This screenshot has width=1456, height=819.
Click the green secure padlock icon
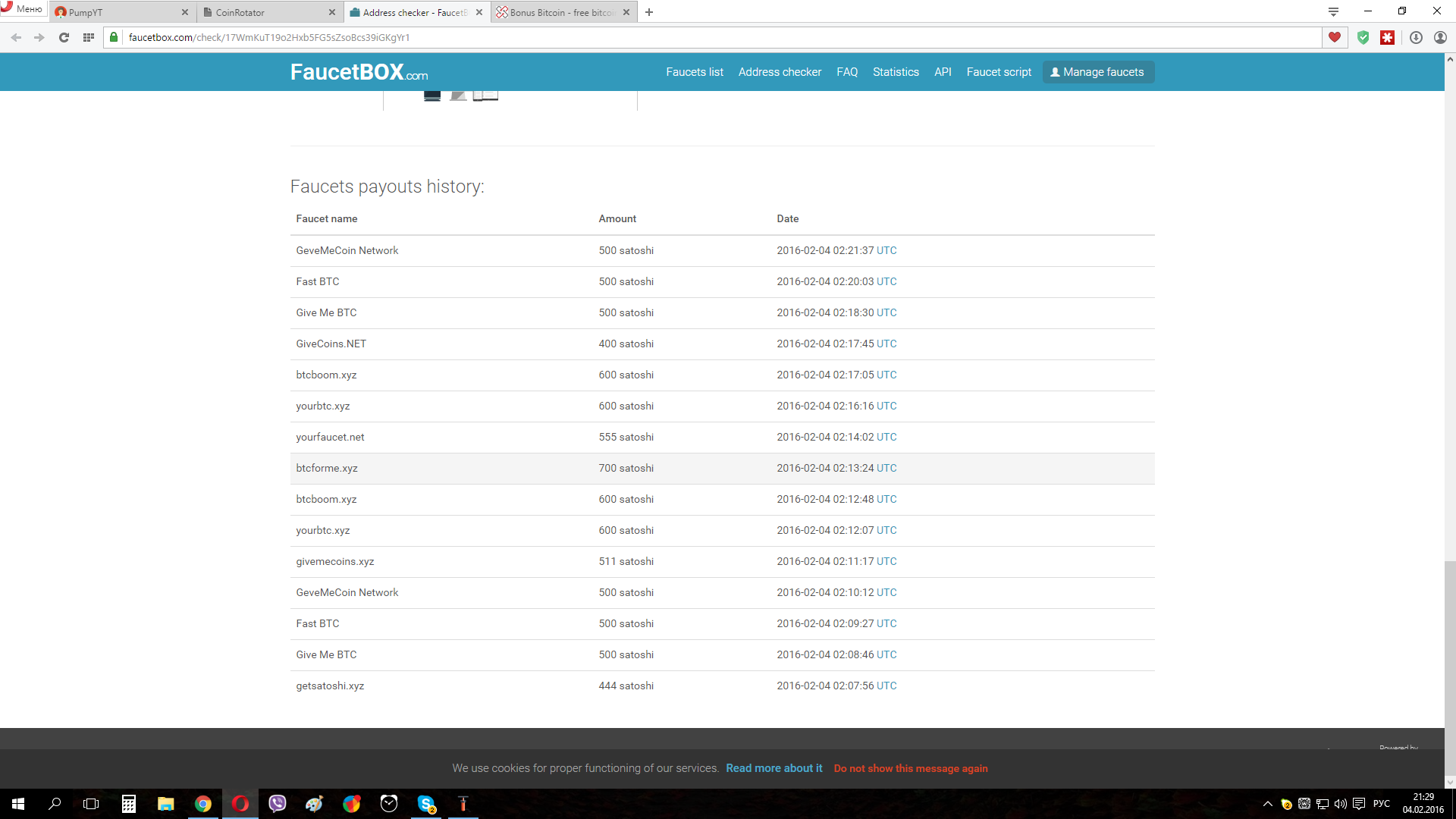(x=114, y=37)
